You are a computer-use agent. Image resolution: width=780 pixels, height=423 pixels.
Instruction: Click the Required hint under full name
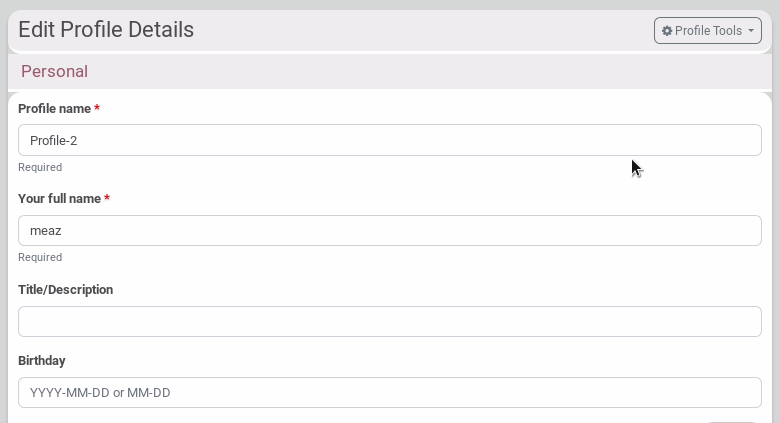[40, 257]
